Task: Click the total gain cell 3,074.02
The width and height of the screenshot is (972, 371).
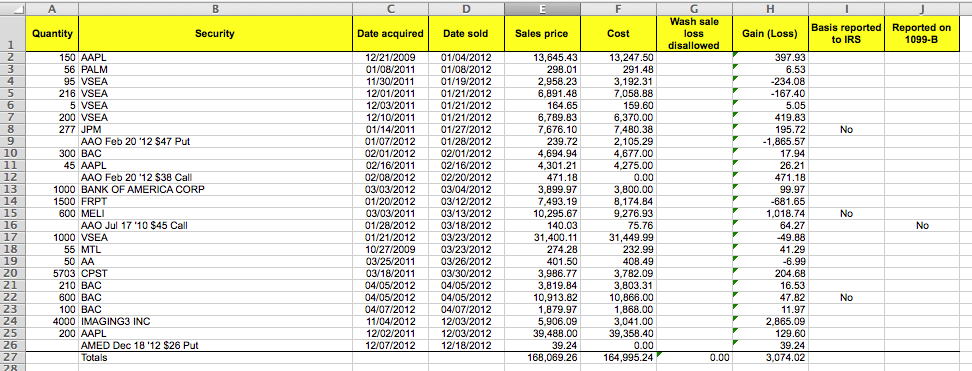Action: tap(770, 358)
